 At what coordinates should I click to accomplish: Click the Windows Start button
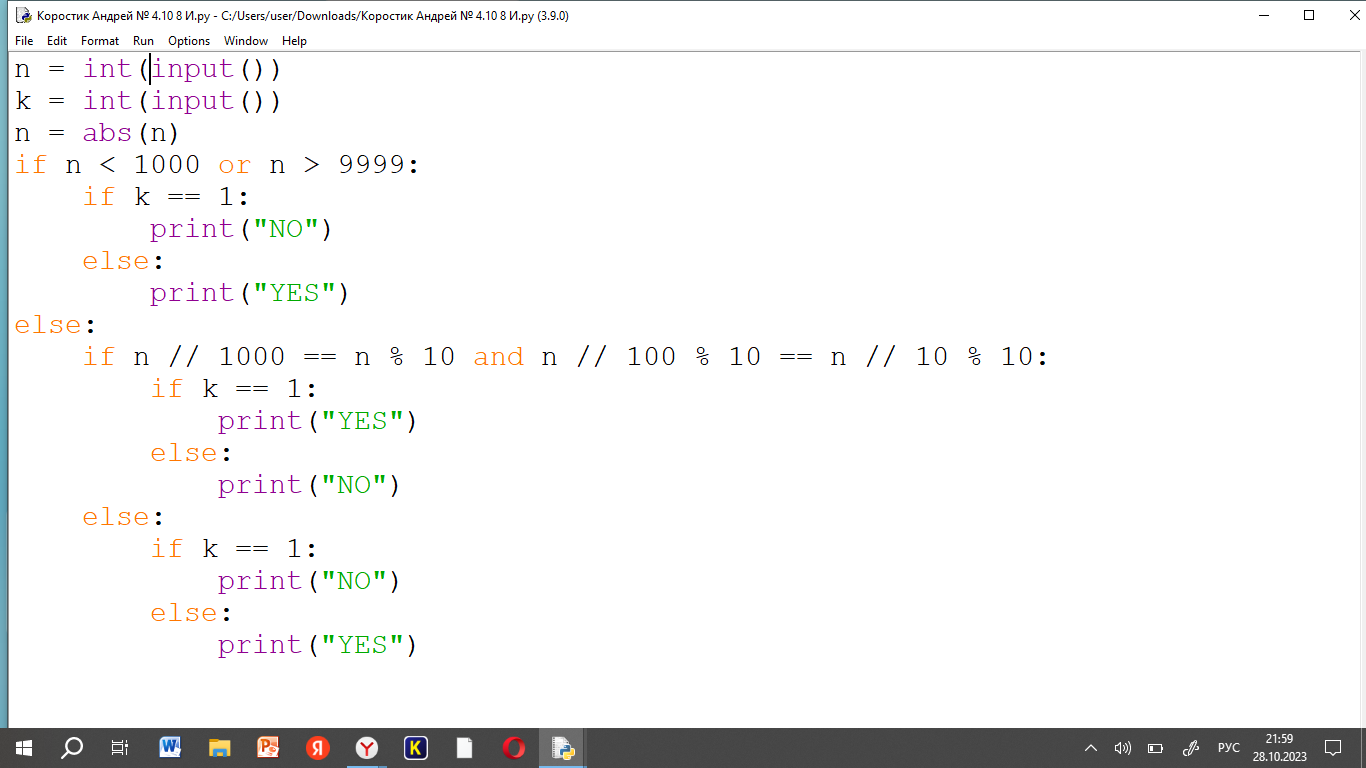(x=23, y=747)
